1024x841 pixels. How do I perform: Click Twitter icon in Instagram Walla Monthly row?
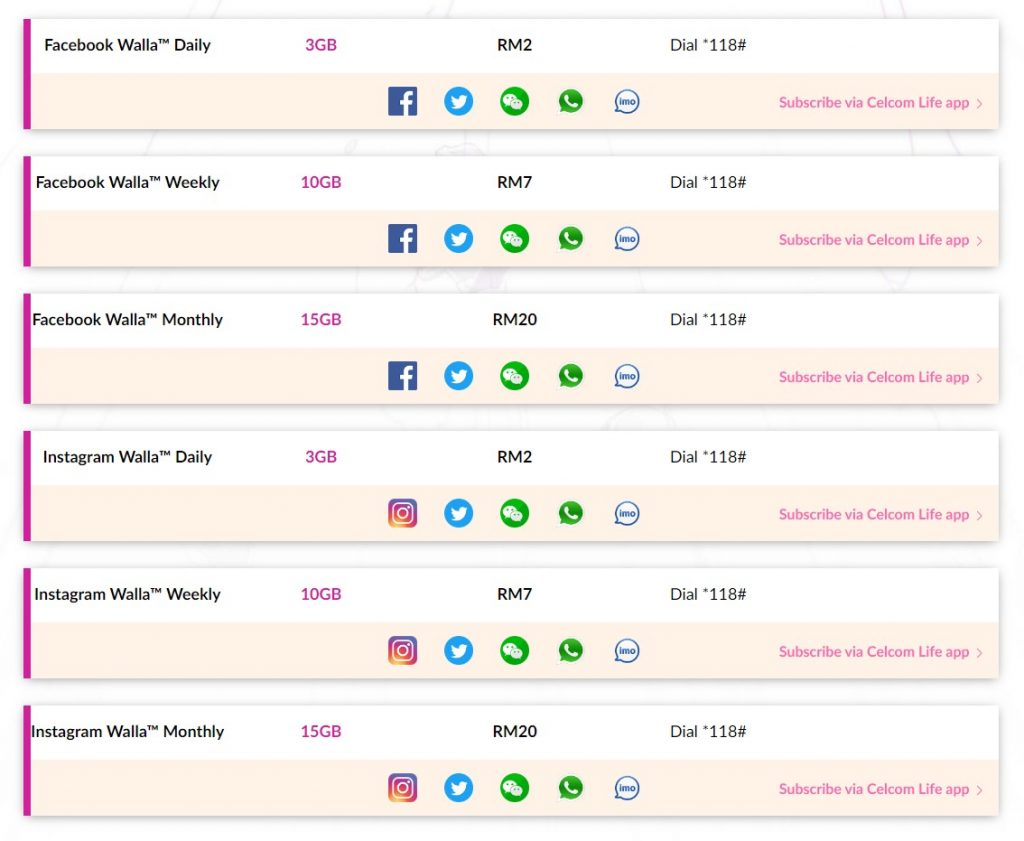tap(458, 787)
